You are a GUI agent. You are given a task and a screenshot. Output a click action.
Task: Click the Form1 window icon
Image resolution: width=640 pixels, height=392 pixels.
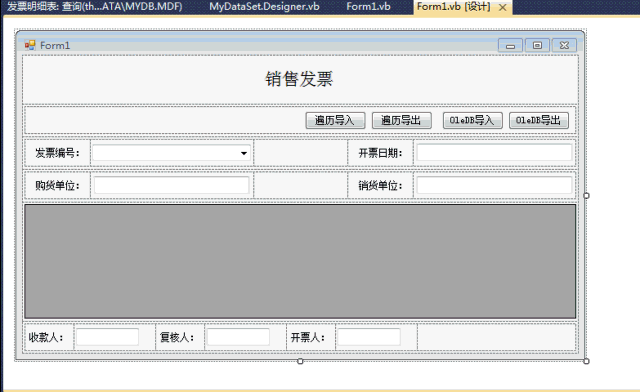pos(30,45)
